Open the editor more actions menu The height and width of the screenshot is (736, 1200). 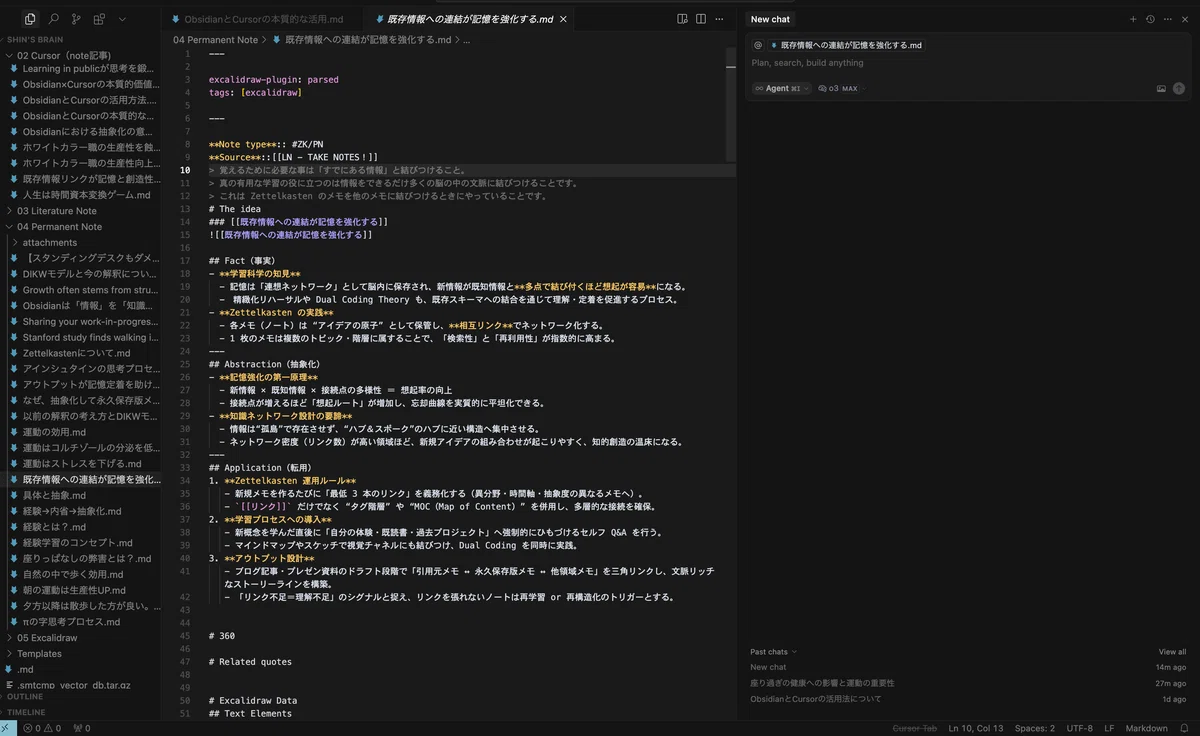tap(720, 19)
